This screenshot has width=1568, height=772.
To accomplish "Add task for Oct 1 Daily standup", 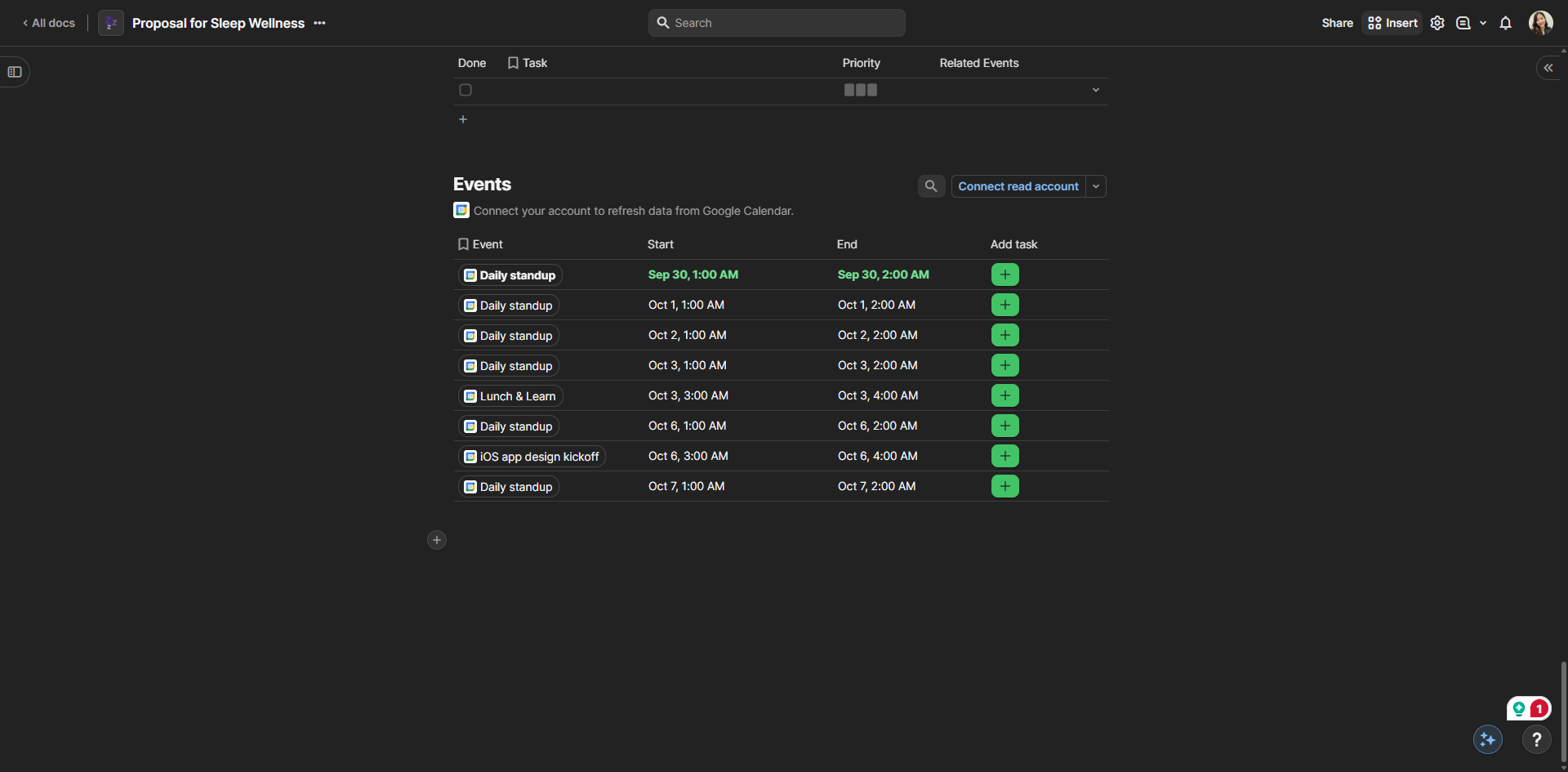I will click(x=1004, y=305).
